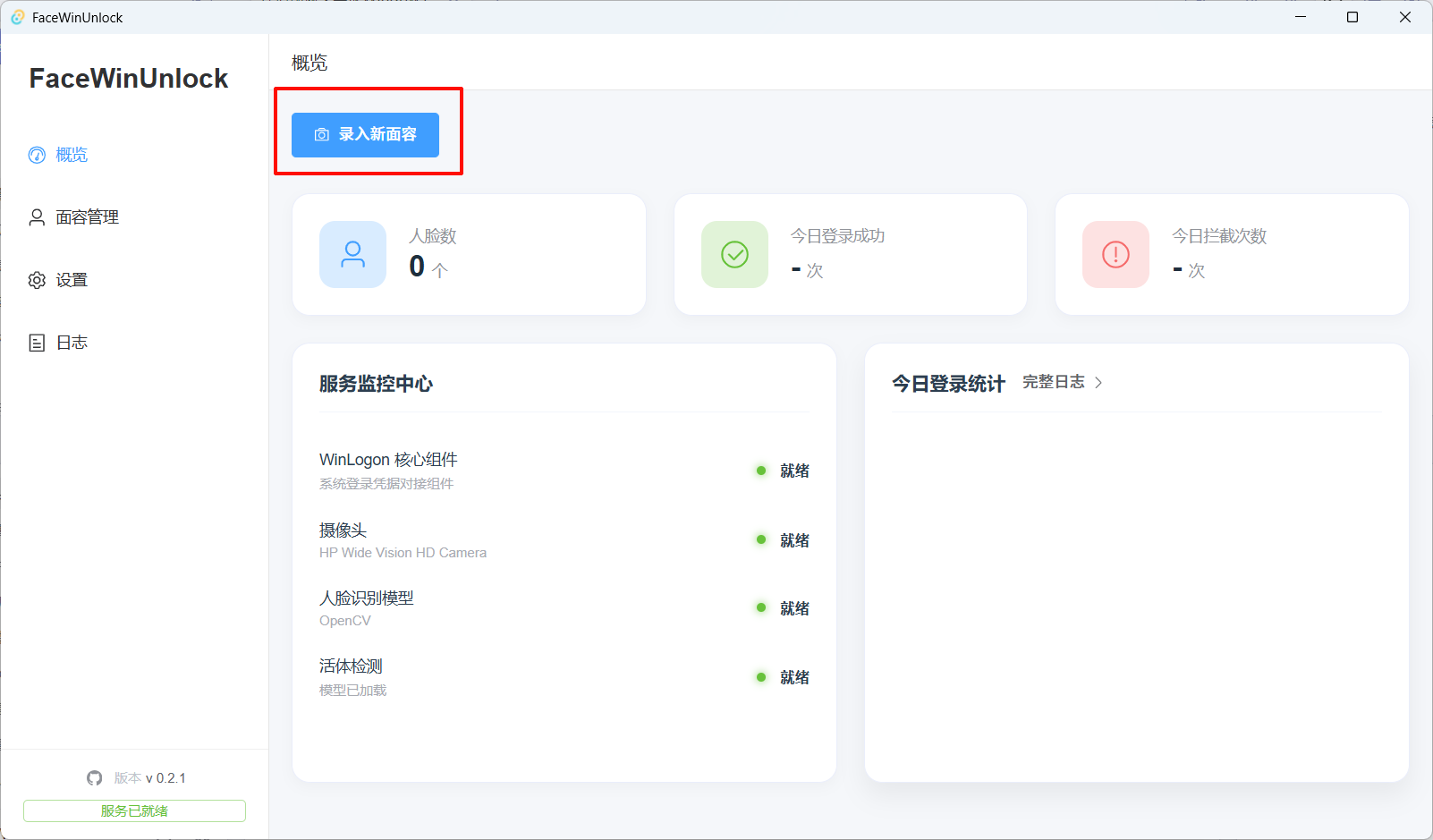Click the gear icon beside 设置
This screenshot has height=840, width=1433.
pyautogui.click(x=37, y=280)
